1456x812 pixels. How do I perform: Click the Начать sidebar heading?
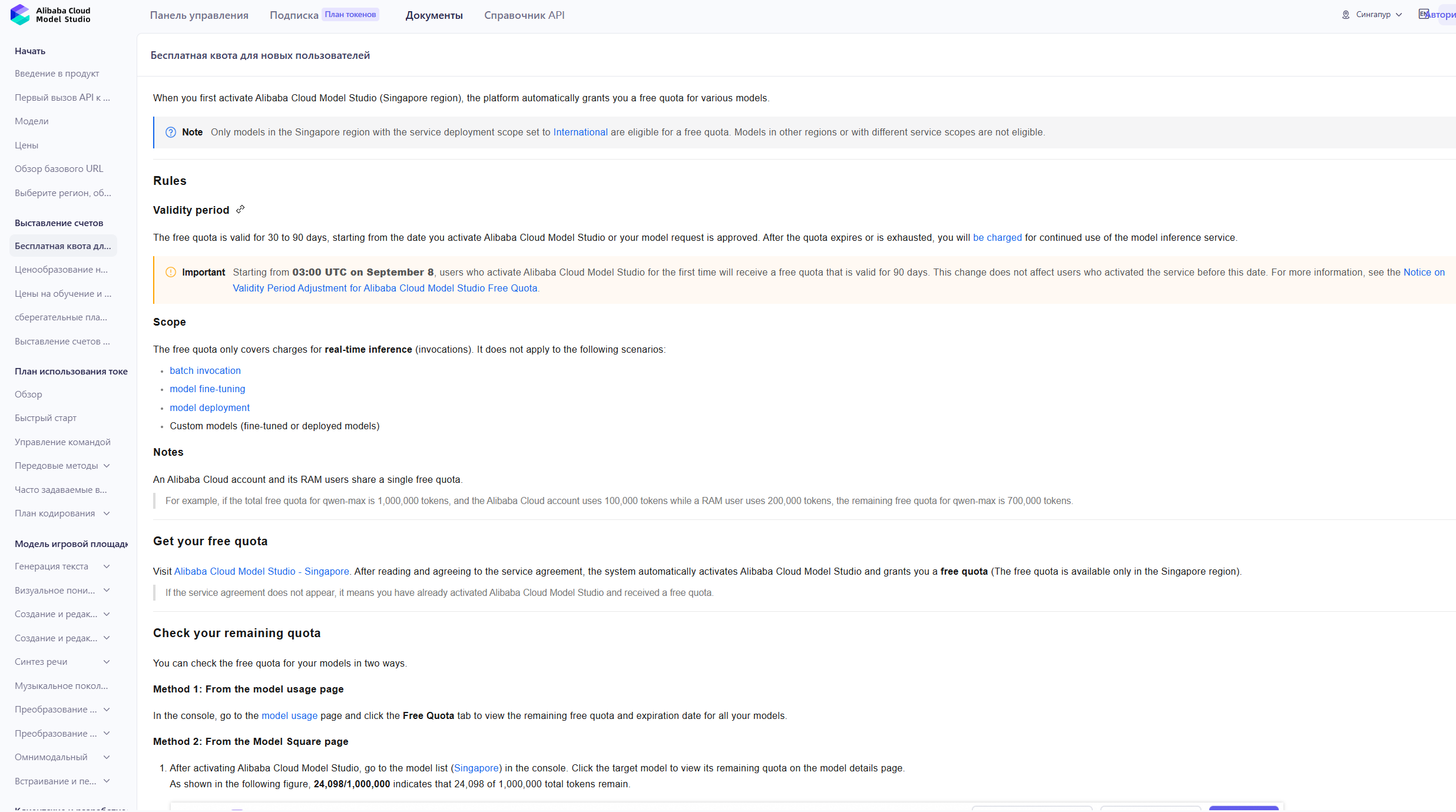pos(30,51)
